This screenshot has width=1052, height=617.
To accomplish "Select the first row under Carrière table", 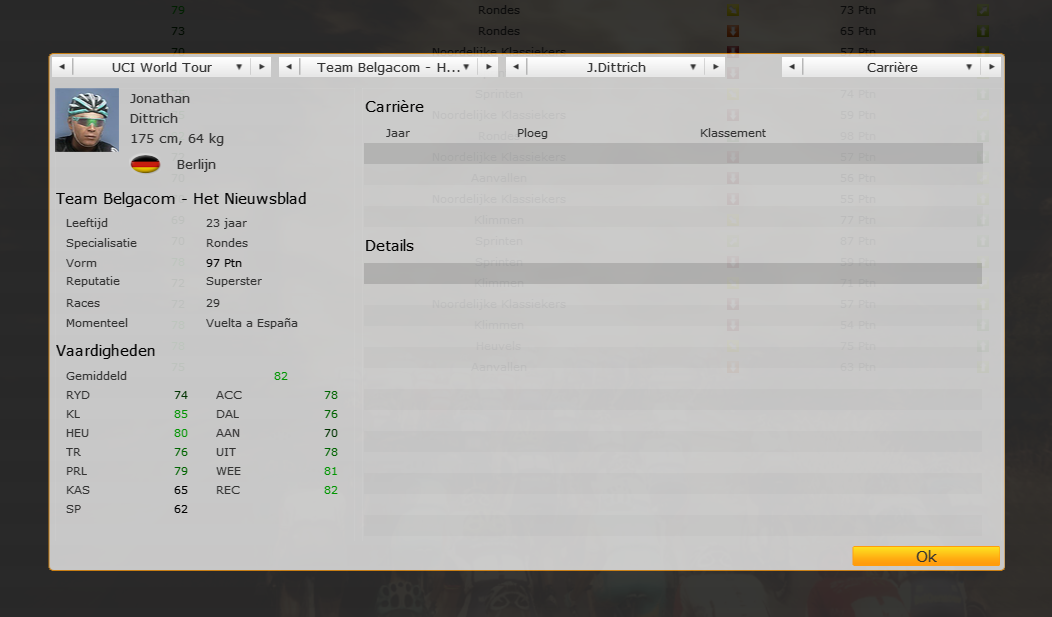I will tap(672, 153).
